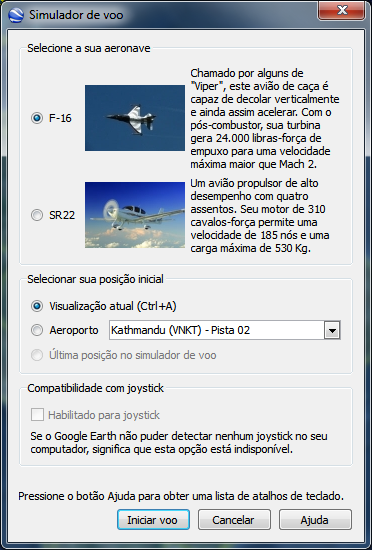
Task: Click the joystick detection note text
Action: pos(179,443)
